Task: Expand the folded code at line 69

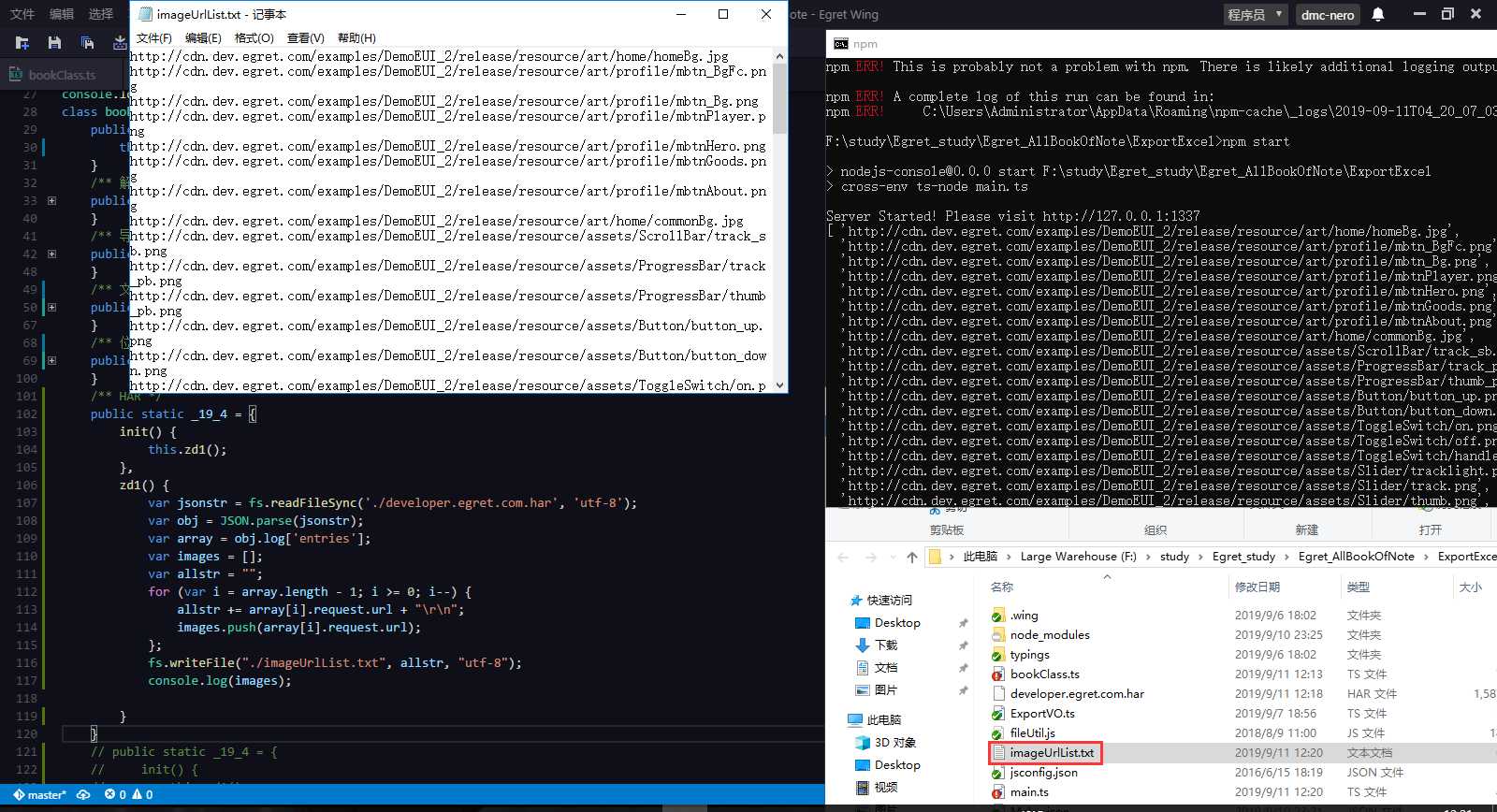Action: [x=51, y=360]
